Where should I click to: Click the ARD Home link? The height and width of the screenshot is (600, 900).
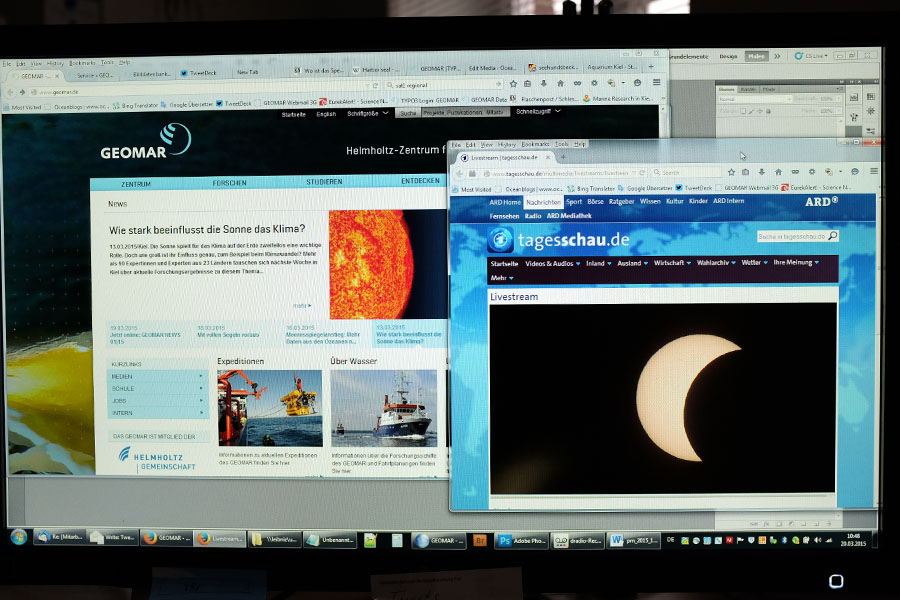pos(505,202)
